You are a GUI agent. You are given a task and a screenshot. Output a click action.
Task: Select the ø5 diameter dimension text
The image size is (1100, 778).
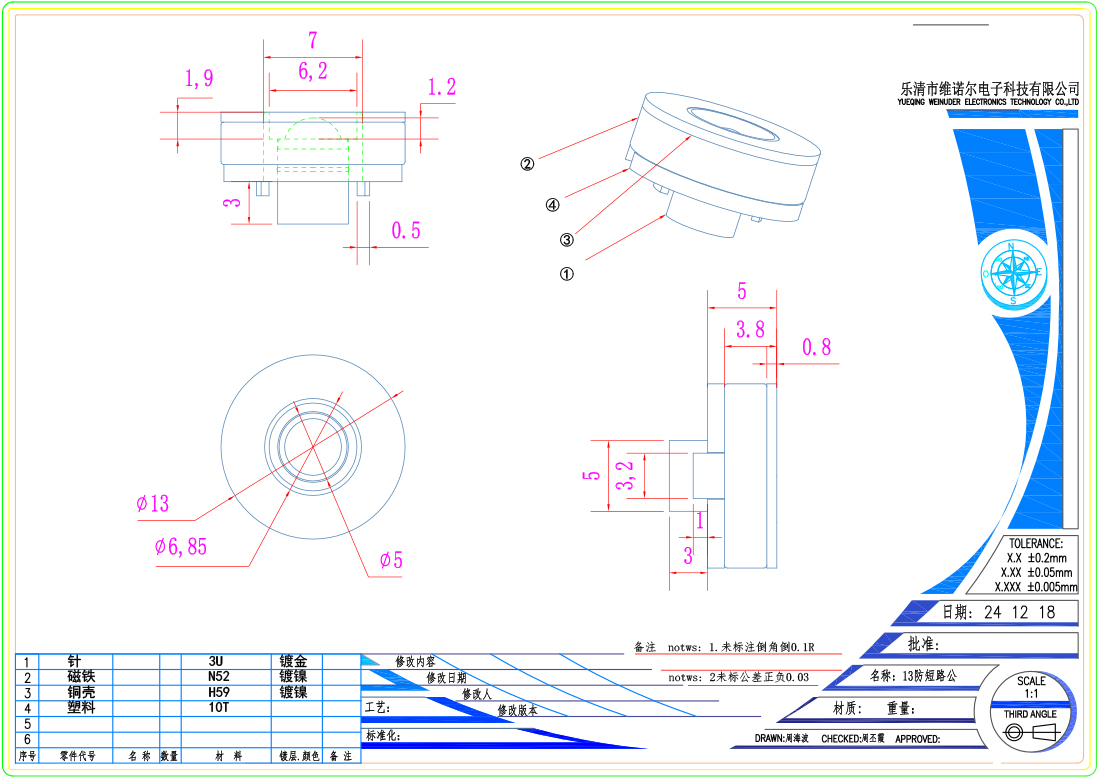pos(391,561)
